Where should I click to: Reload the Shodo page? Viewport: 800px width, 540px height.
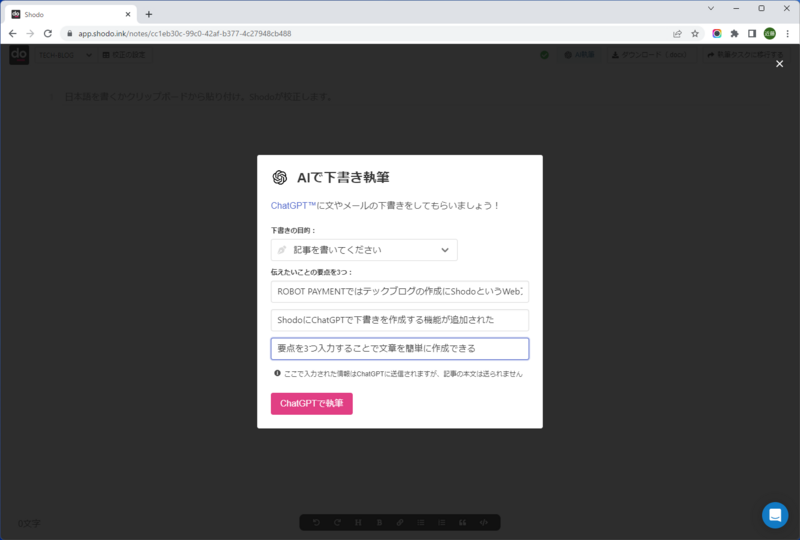tap(48, 34)
